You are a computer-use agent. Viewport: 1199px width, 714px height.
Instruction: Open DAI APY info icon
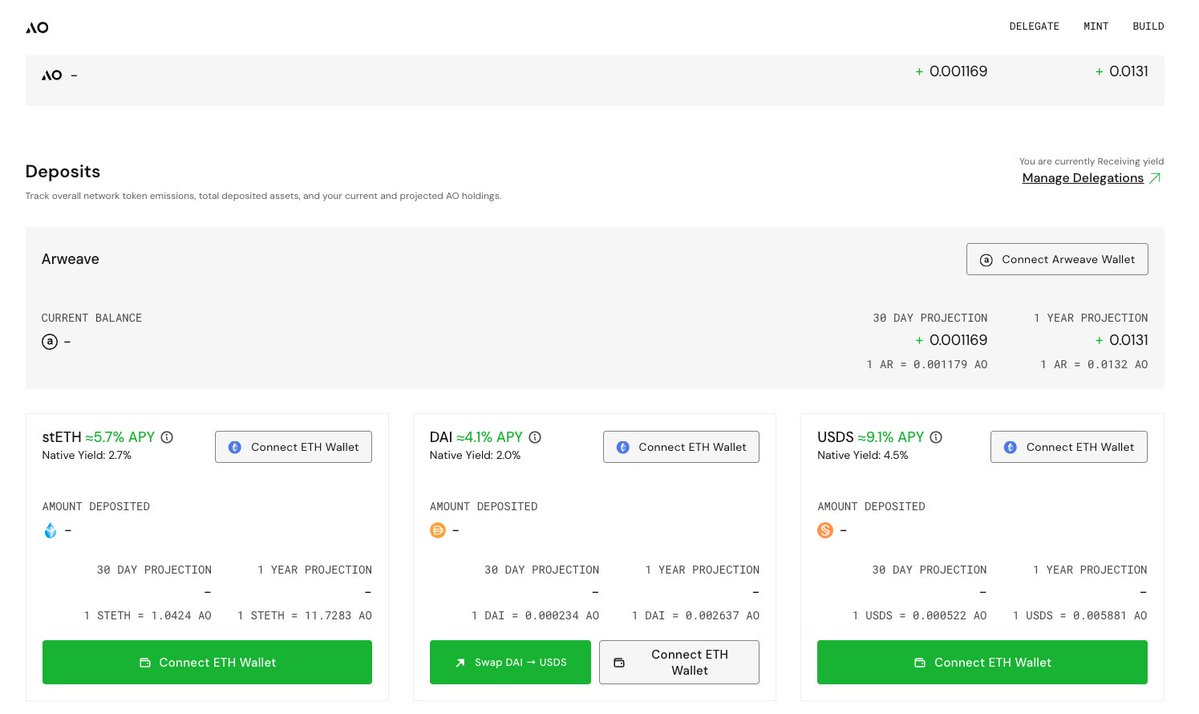(x=535, y=437)
